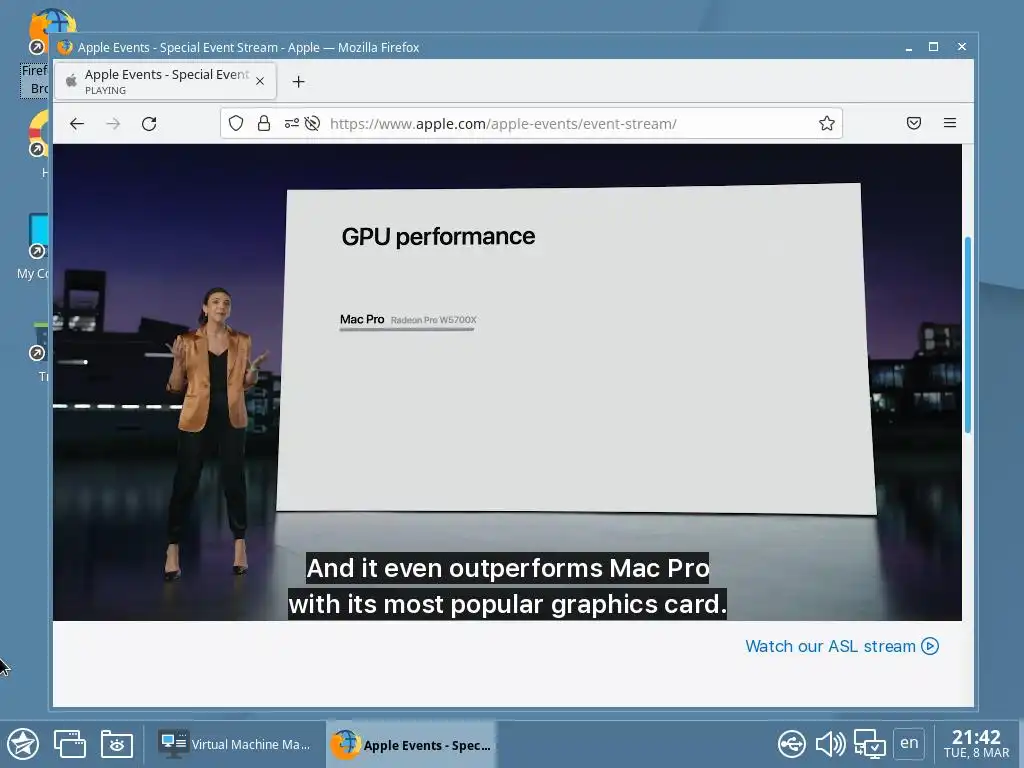Click the en keyboard layout indicator

pyautogui.click(x=909, y=743)
